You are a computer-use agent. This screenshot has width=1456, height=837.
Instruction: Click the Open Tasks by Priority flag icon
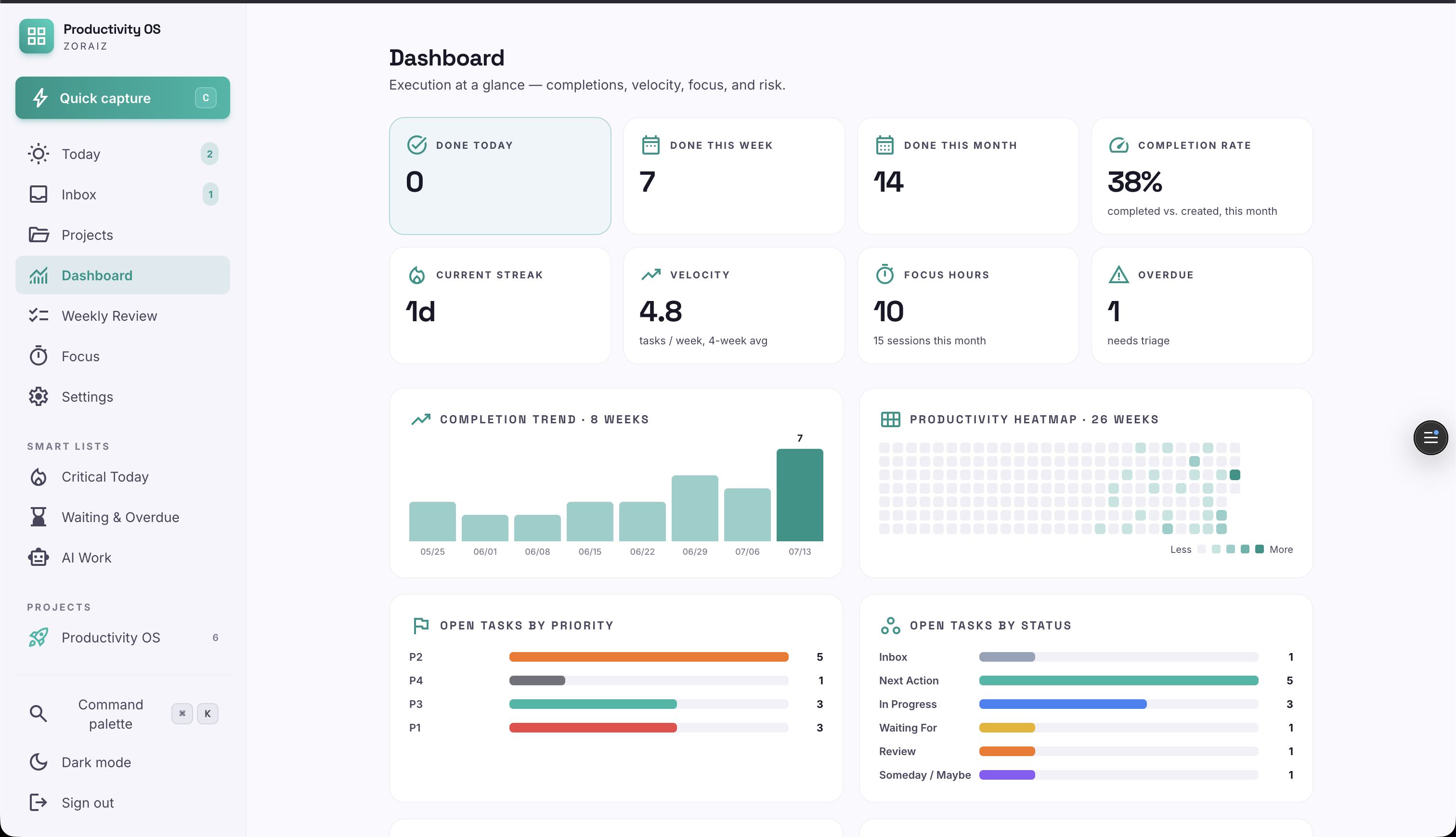pyautogui.click(x=421, y=625)
